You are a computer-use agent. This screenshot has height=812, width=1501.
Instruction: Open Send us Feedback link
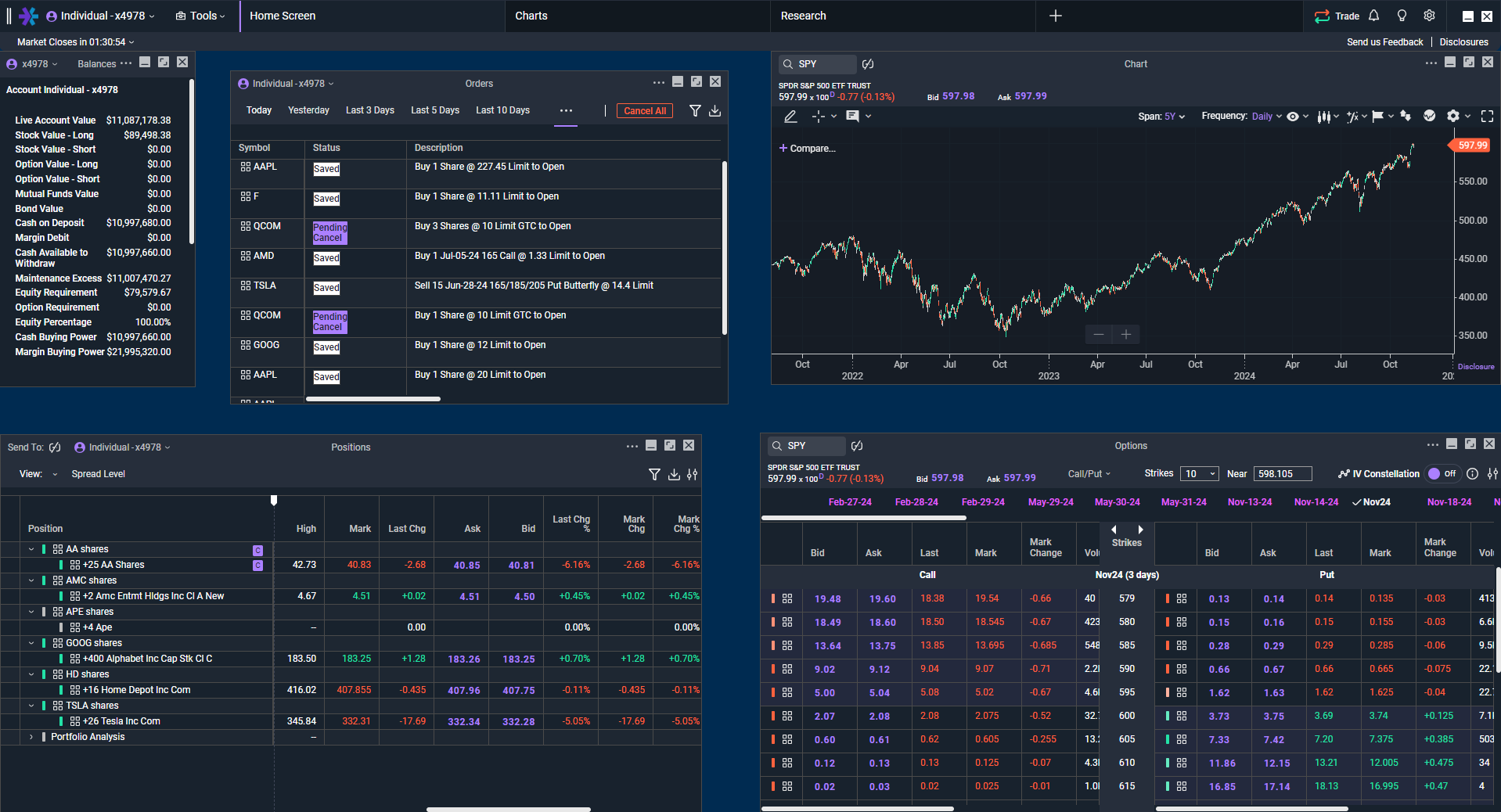point(1384,42)
